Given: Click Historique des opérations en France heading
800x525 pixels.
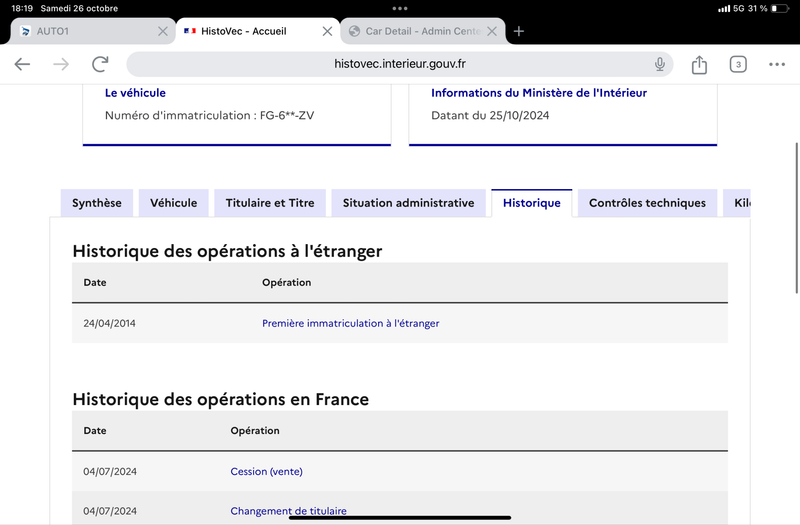Looking at the screenshot, I should pos(220,399).
